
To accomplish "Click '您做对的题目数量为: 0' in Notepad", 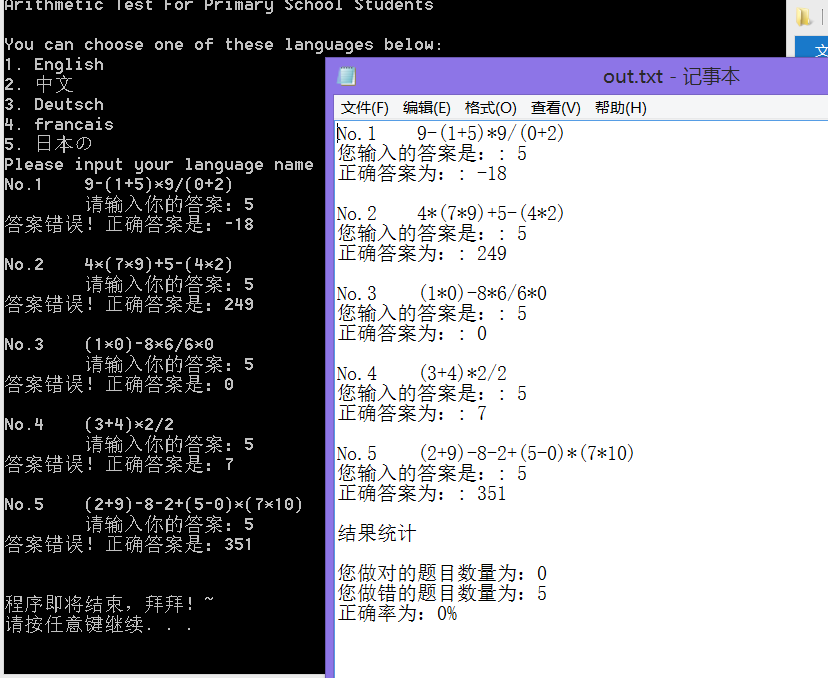I will (442, 573).
